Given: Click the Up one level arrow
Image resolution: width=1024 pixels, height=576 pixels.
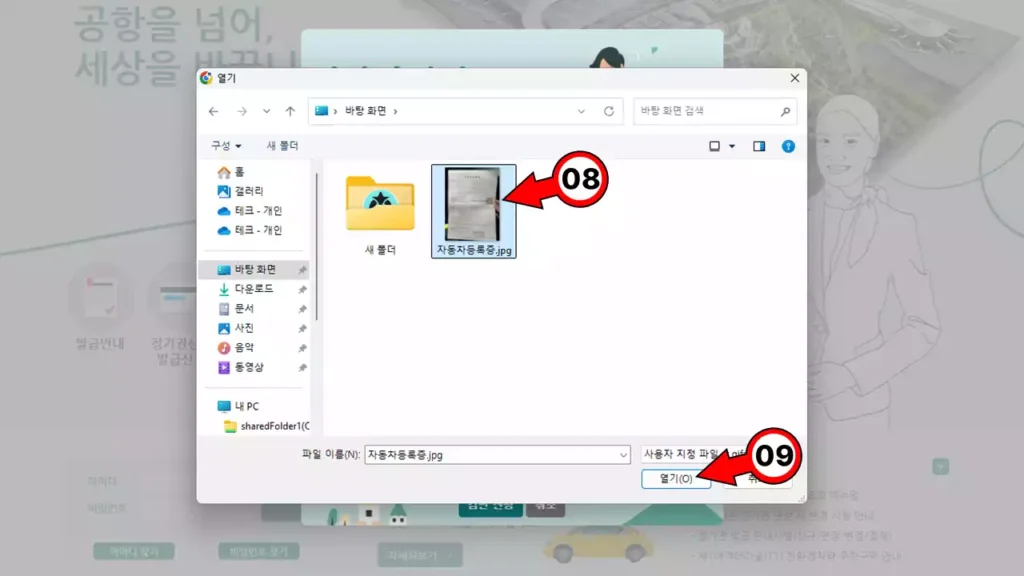Looking at the screenshot, I should (290, 111).
